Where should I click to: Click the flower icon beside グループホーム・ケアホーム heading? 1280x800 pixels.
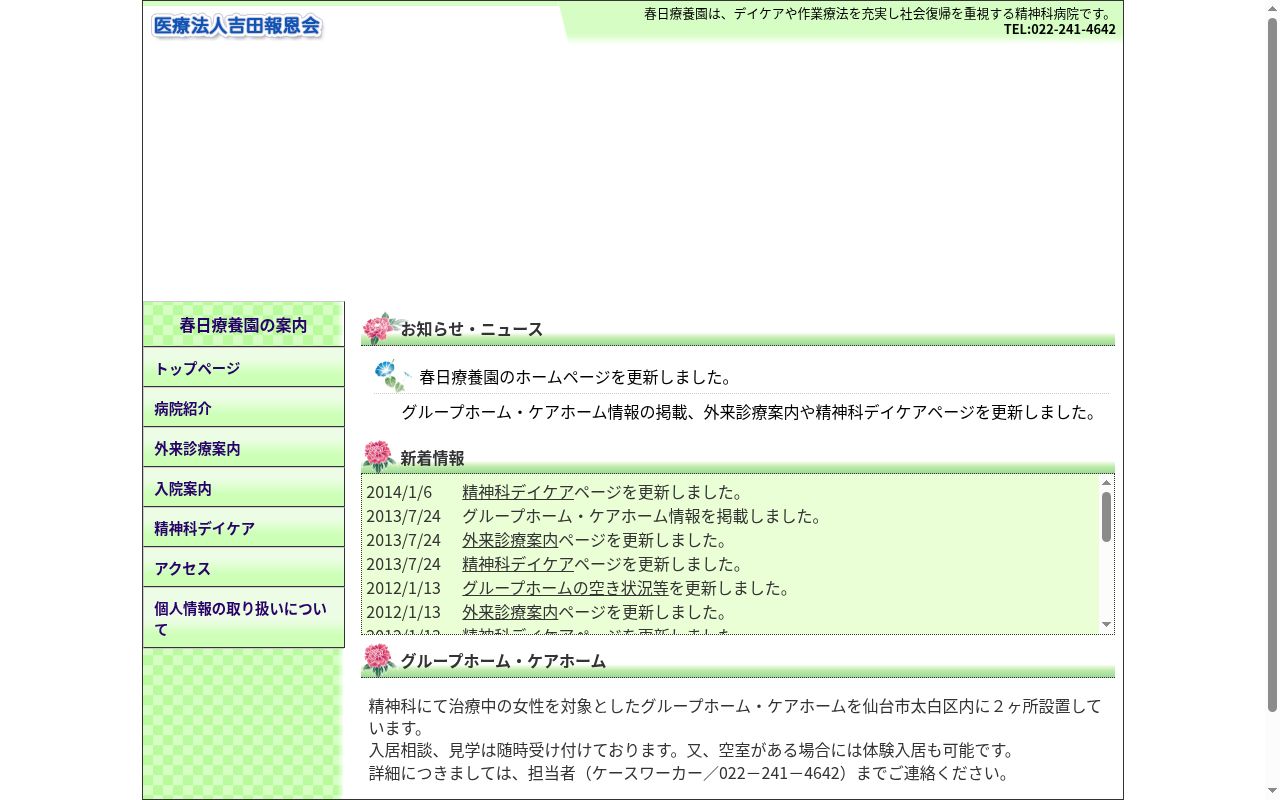[378, 660]
